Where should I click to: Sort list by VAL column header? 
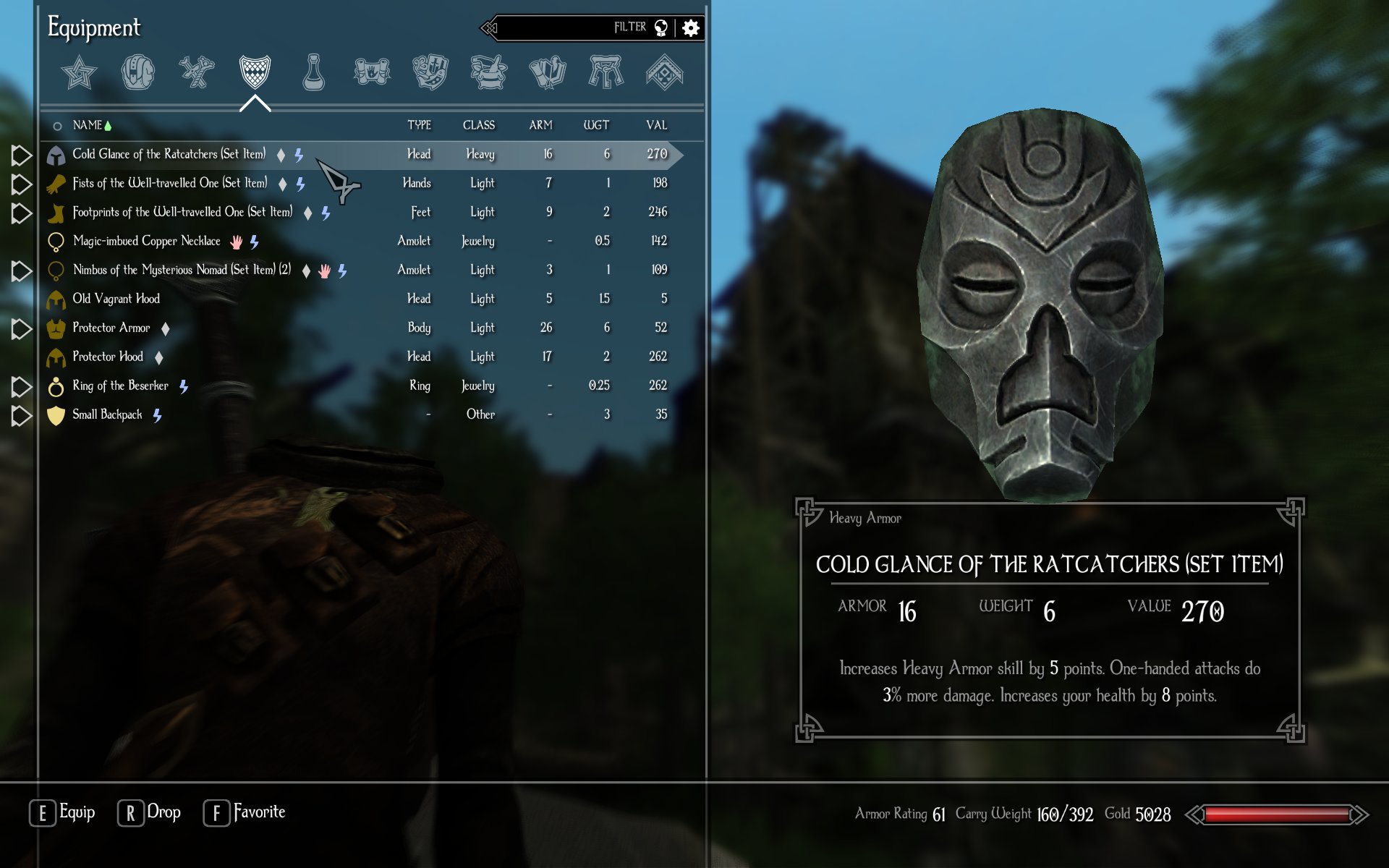[656, 125]
